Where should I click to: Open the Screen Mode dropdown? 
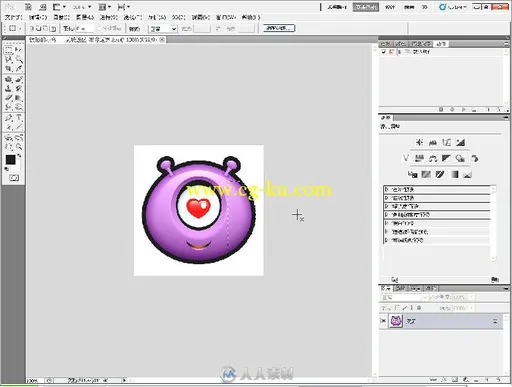[124, 7]
